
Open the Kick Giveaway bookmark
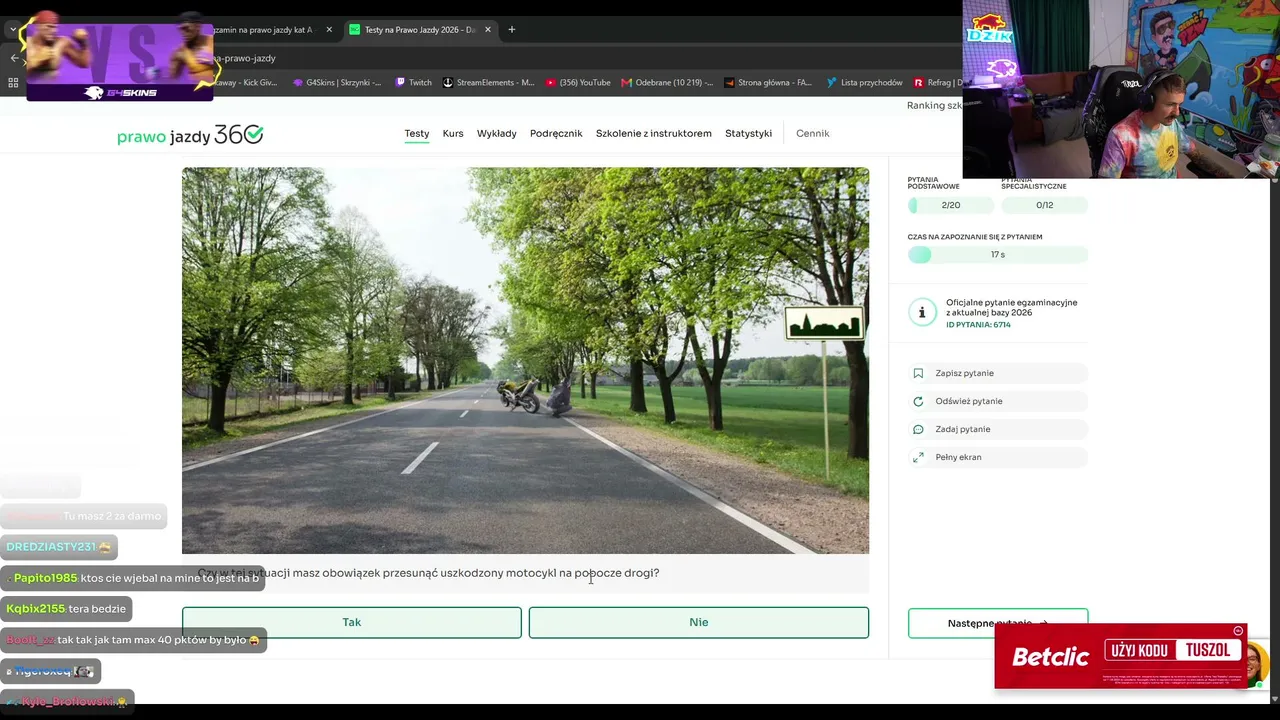246,83
